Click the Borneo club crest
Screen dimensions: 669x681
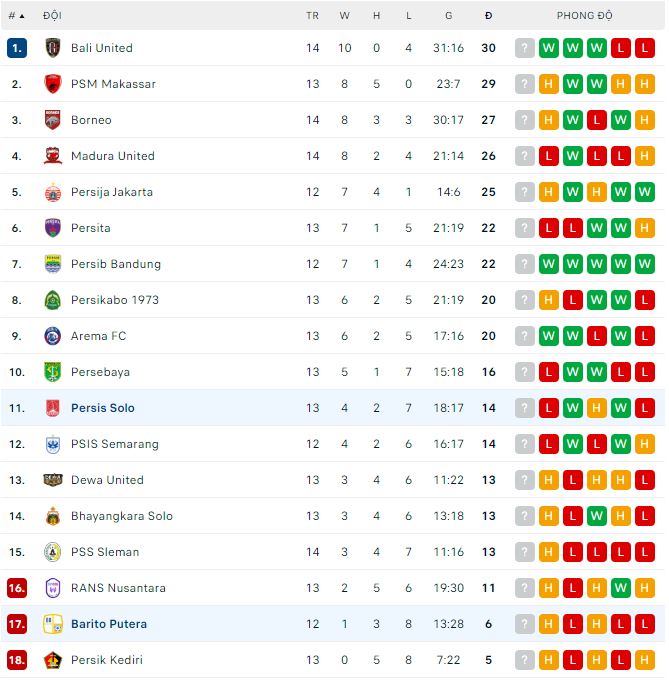(53, 120)
